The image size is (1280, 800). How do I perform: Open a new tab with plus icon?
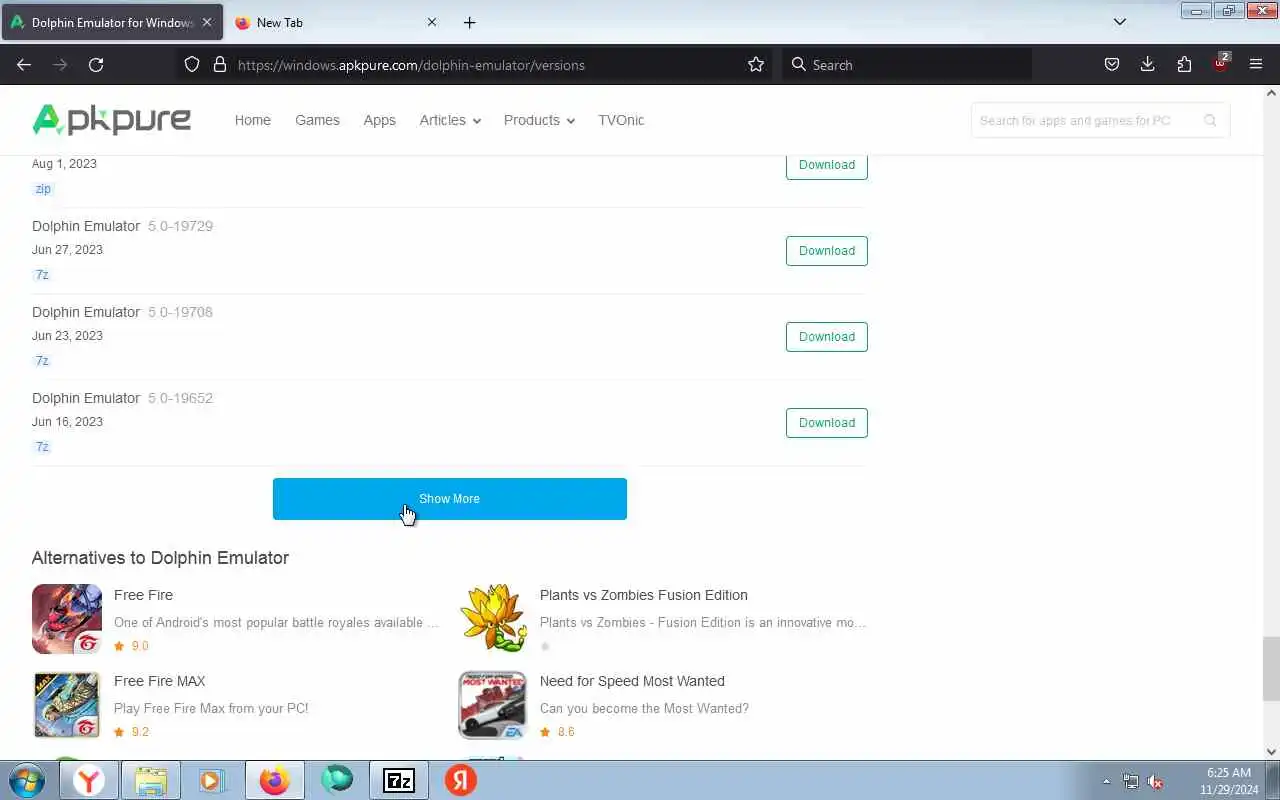click(x=470, y=22)
